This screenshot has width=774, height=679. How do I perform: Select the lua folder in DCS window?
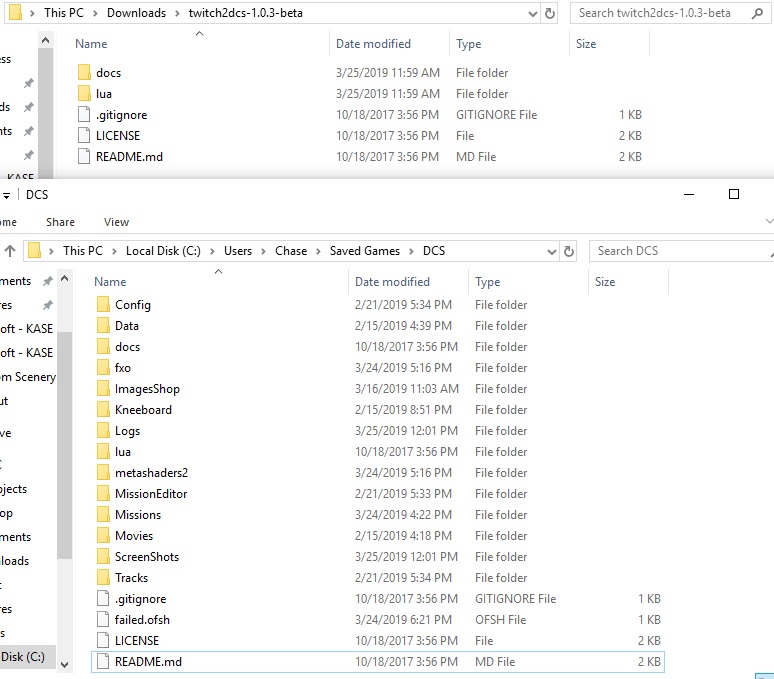122,452
